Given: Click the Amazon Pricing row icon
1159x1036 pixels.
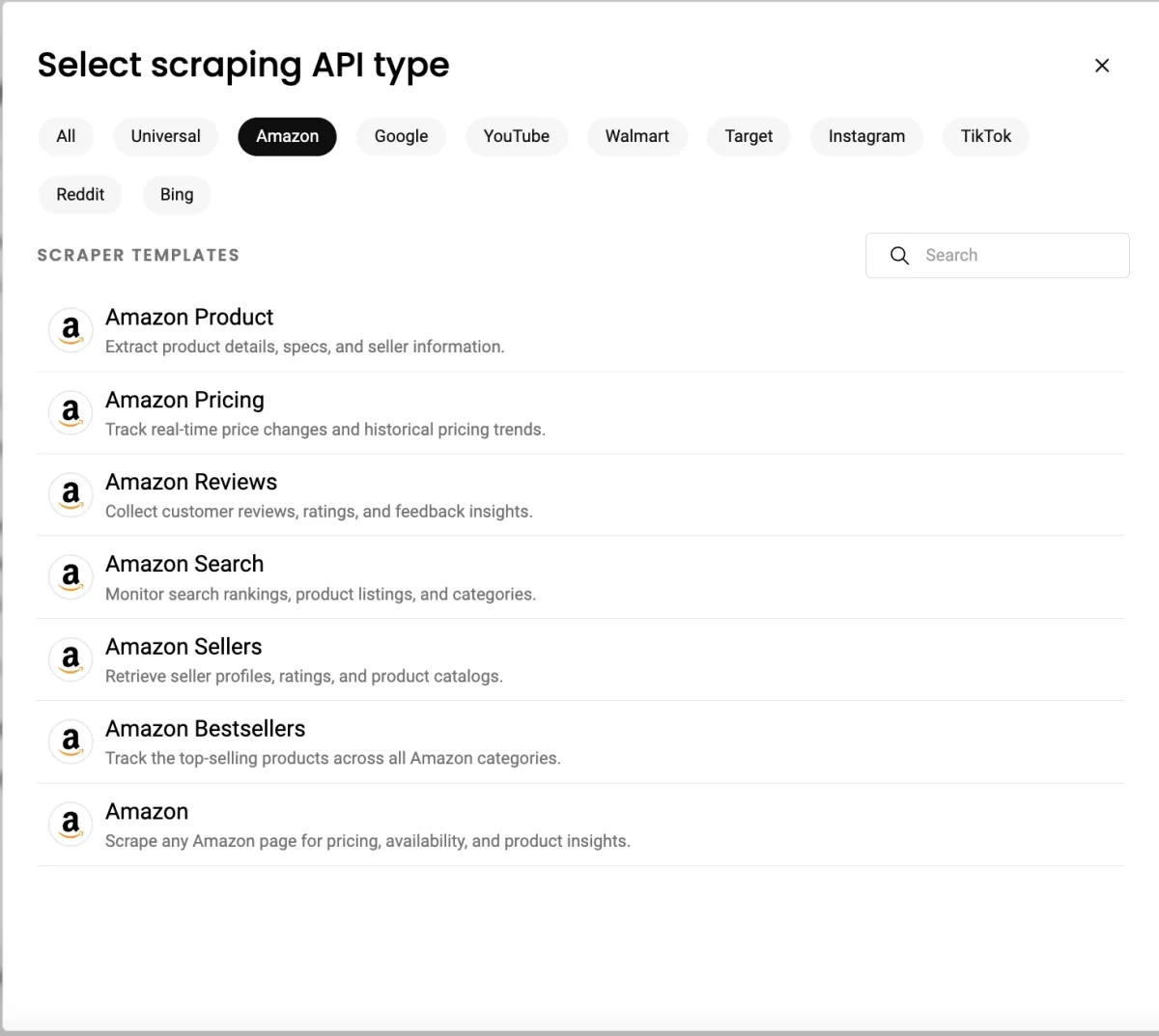Looking at the screenshot, I should pyautogui.click(x=71, y=412).
